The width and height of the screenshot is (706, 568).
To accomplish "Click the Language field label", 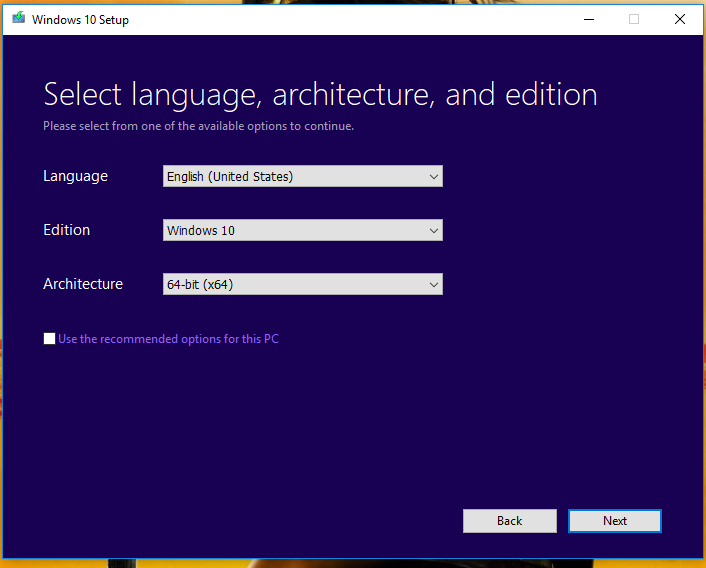I will click(76, 176).
